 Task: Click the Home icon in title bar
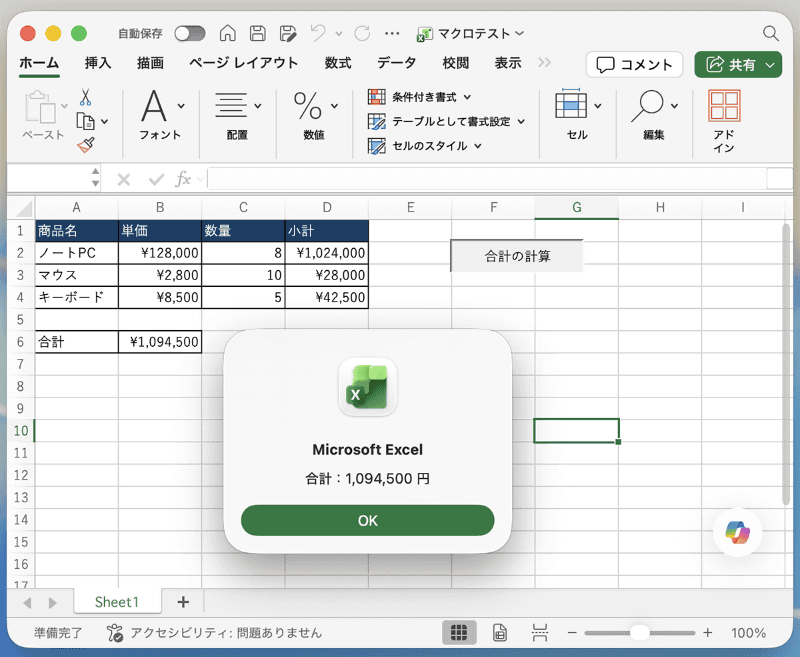point(228,33)
